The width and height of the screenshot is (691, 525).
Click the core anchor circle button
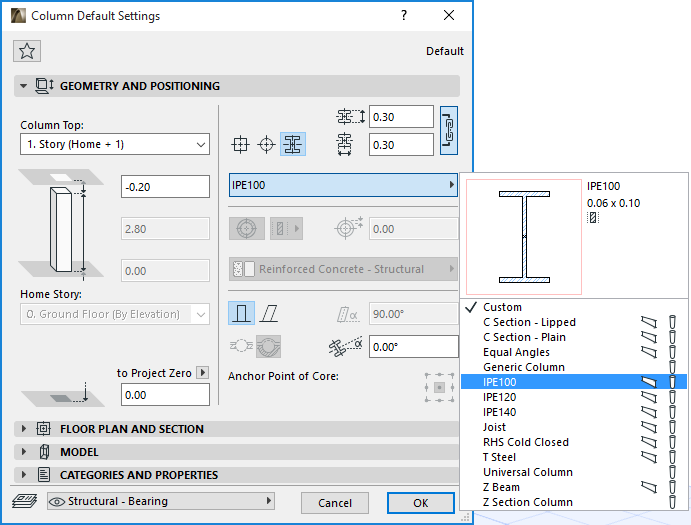pyautogui.click(x=246, y=228)
